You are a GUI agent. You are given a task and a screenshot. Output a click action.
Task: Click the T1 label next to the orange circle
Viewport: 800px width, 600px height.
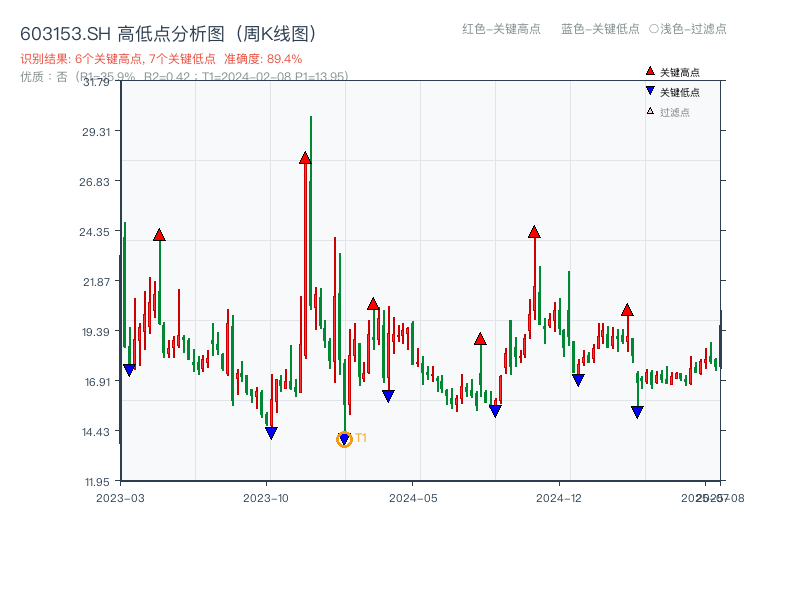tap(361, 437)
